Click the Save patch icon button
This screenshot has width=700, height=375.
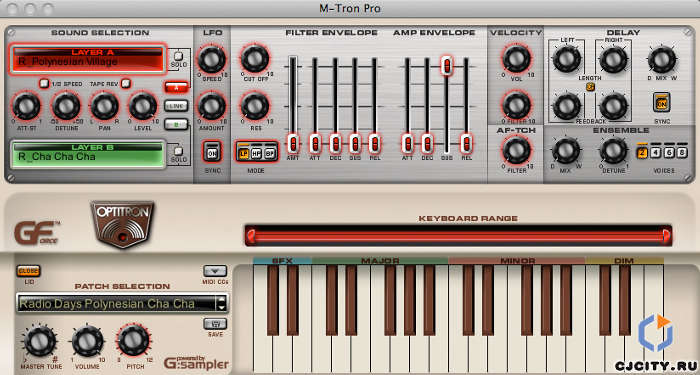pos(215,324)
